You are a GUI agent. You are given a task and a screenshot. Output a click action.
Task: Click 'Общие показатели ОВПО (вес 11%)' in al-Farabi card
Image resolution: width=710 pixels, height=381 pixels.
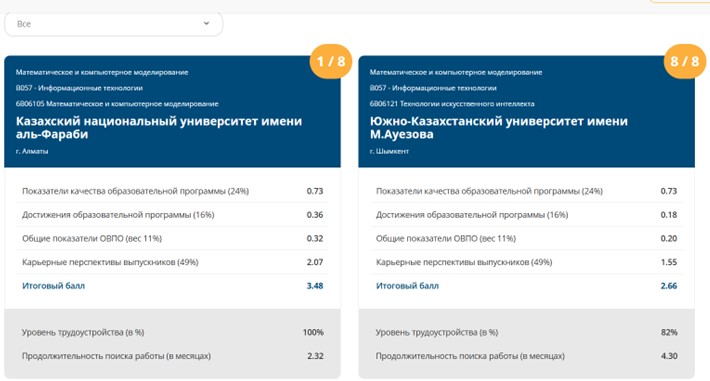click(x=91, y=238)
